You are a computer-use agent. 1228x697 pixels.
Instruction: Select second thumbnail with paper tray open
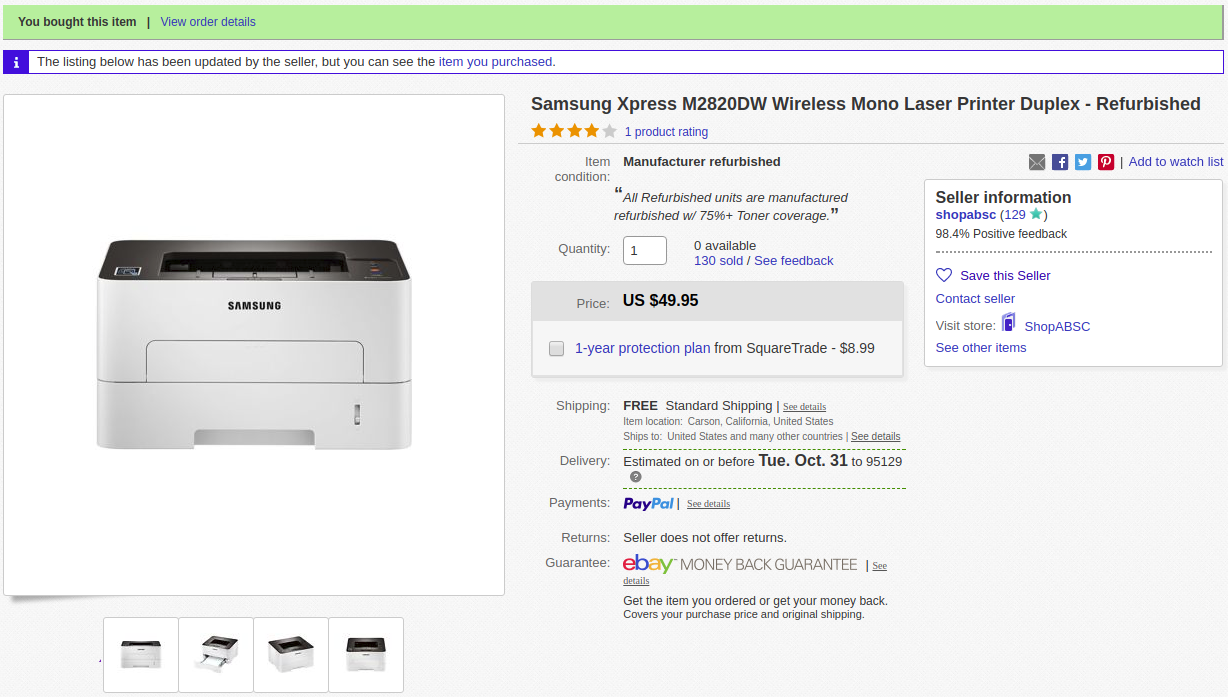[216, 654]
